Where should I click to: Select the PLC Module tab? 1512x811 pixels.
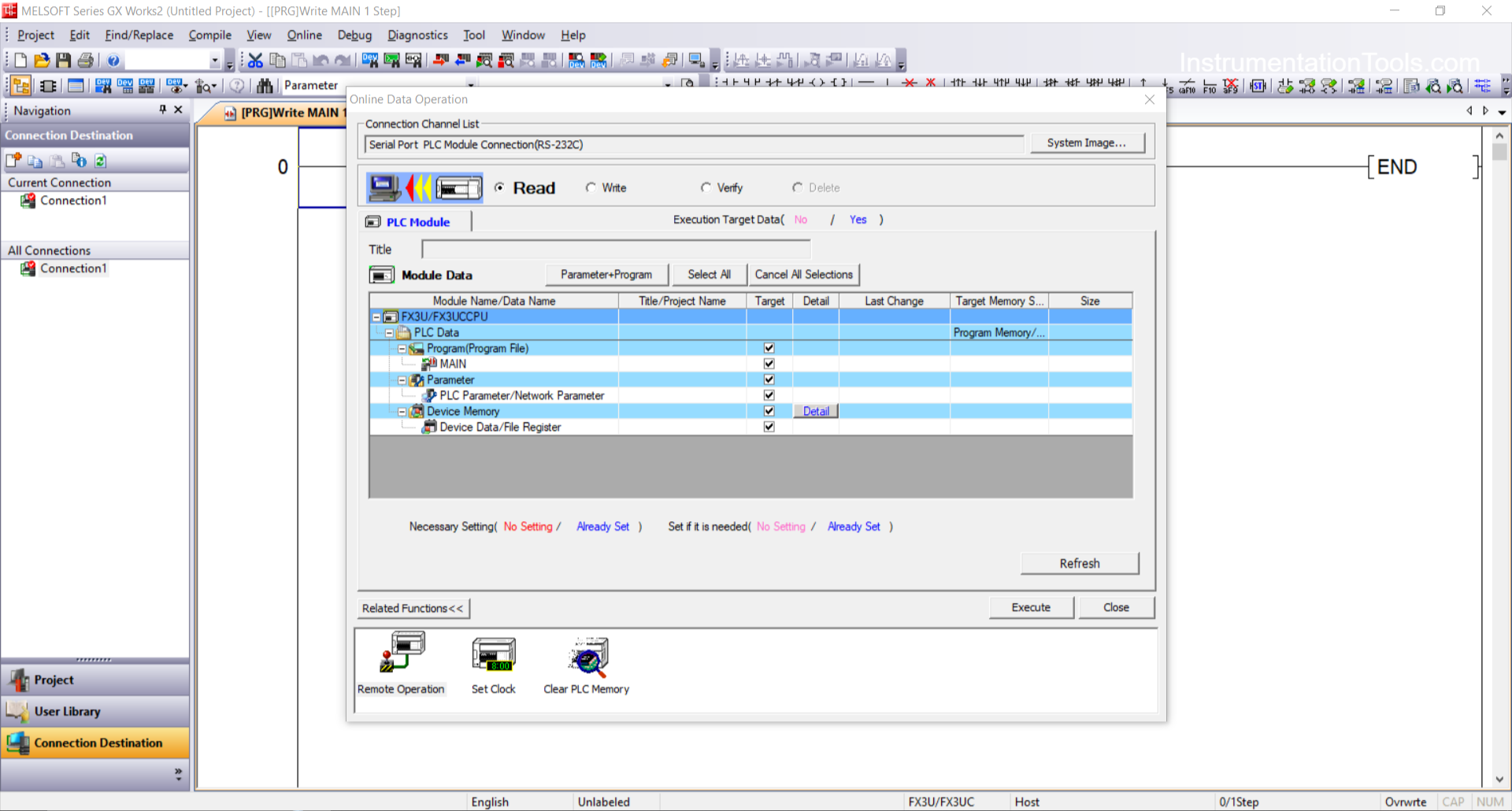tap(416, 222)
